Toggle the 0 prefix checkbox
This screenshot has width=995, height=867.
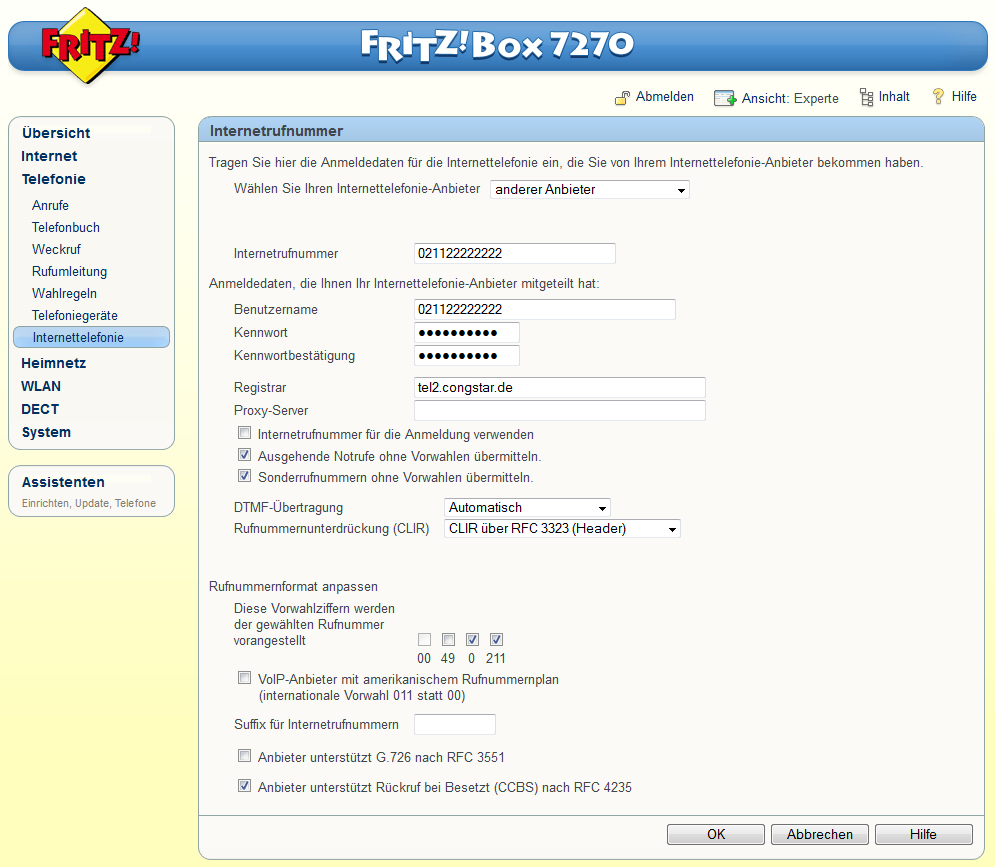pos(472,639)
